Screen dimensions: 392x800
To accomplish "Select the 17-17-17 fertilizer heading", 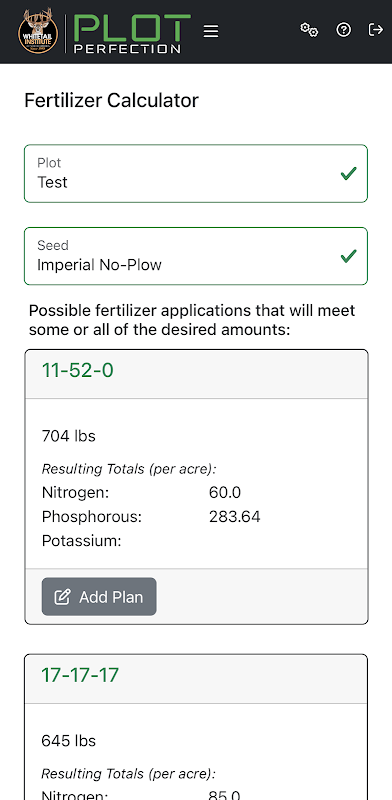I will pos(80,676).
